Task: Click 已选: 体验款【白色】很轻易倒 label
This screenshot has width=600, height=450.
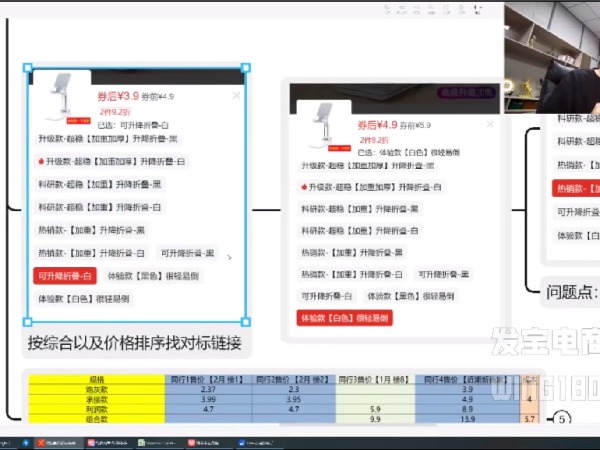Action: pyautogui.click(x=409, y=152)
